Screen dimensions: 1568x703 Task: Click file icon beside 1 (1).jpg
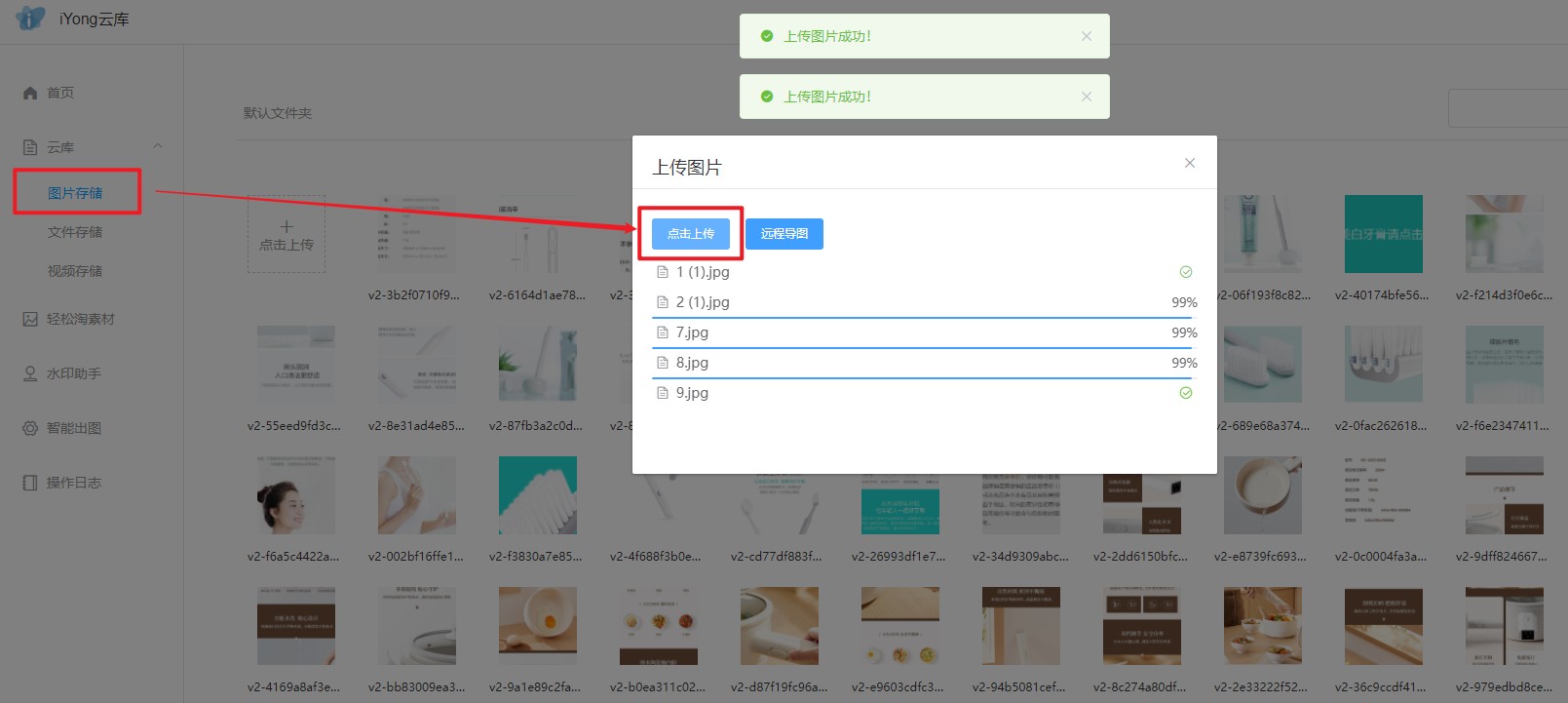663,272
